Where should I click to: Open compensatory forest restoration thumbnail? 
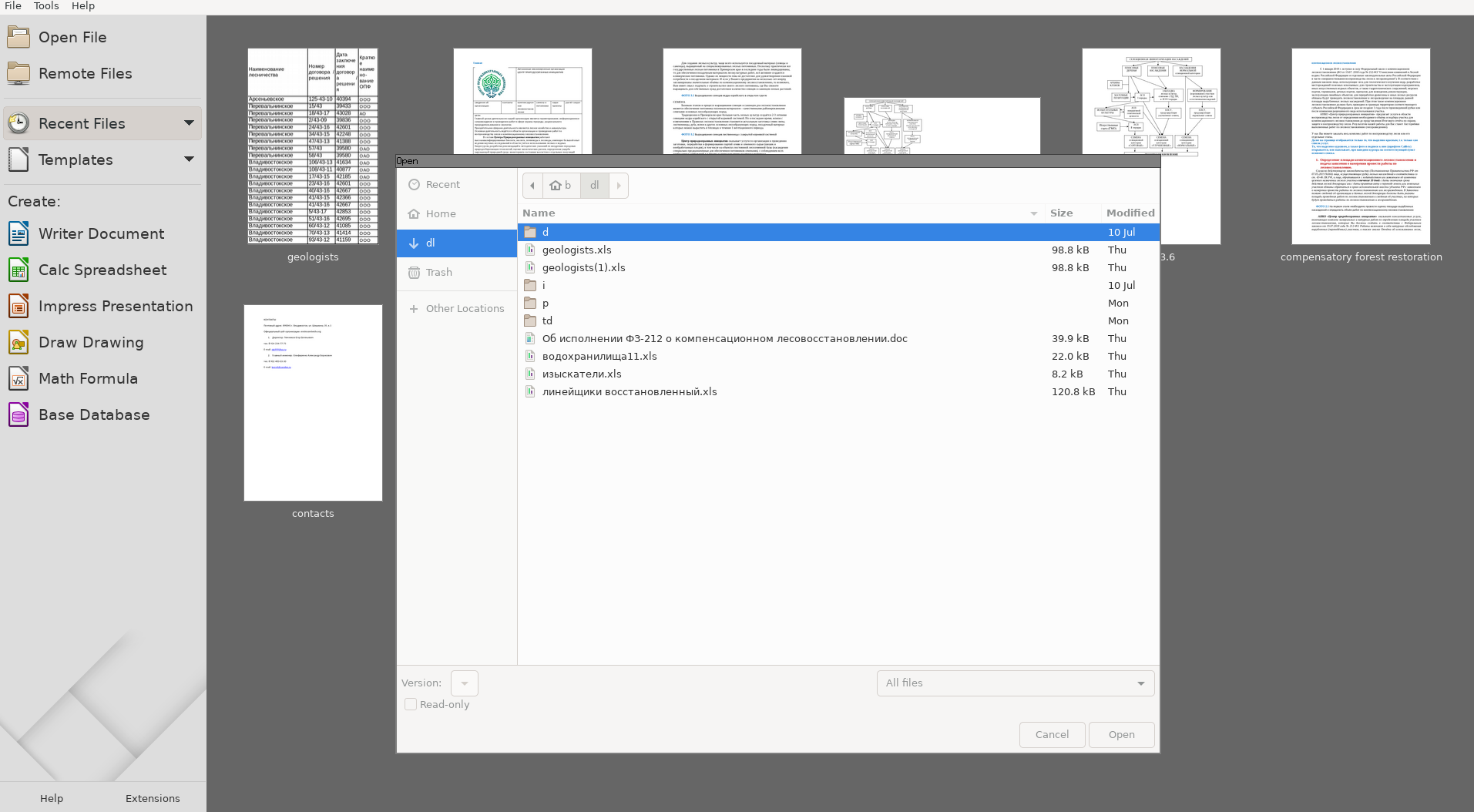click(1361, 146)
